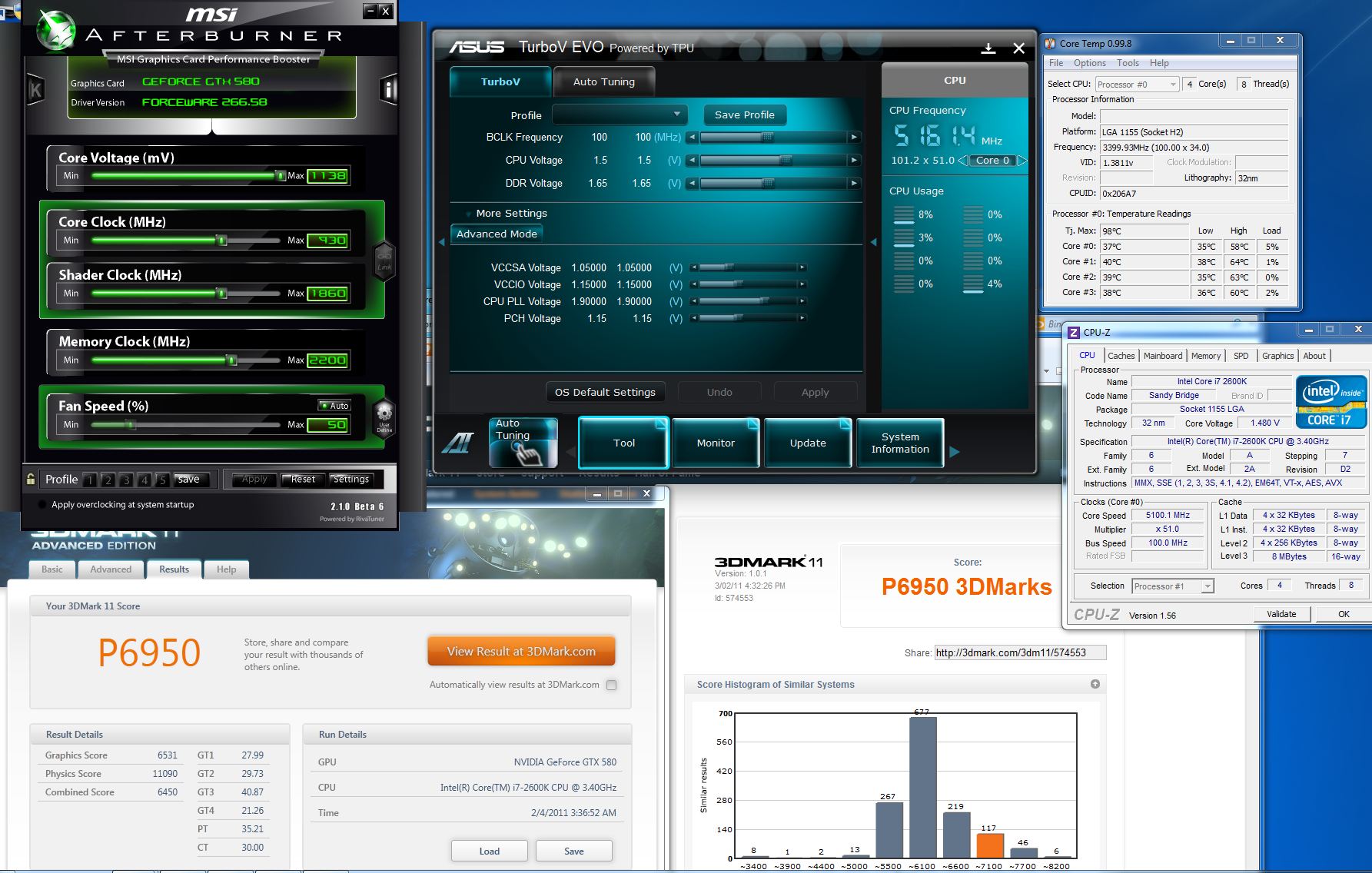The height and width of the screenshot is (873, 1372).
Task: Click the CPU PLL Voltage slider
Action: tap(747, 301)
